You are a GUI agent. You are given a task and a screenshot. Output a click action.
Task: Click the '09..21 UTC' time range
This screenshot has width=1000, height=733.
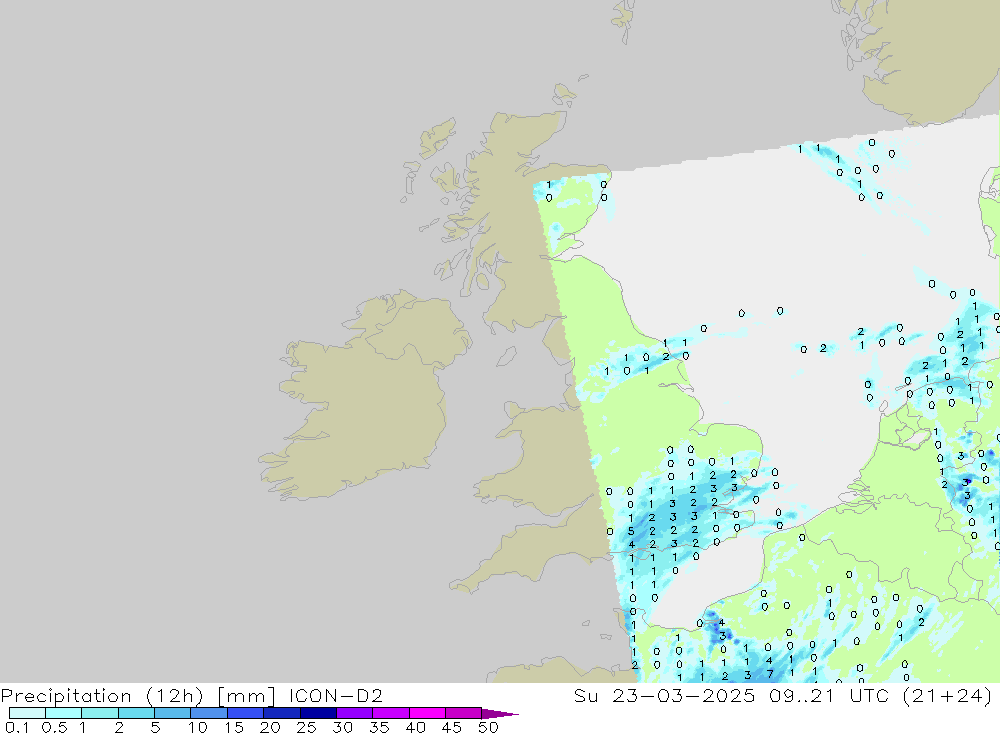coord(829,695)
